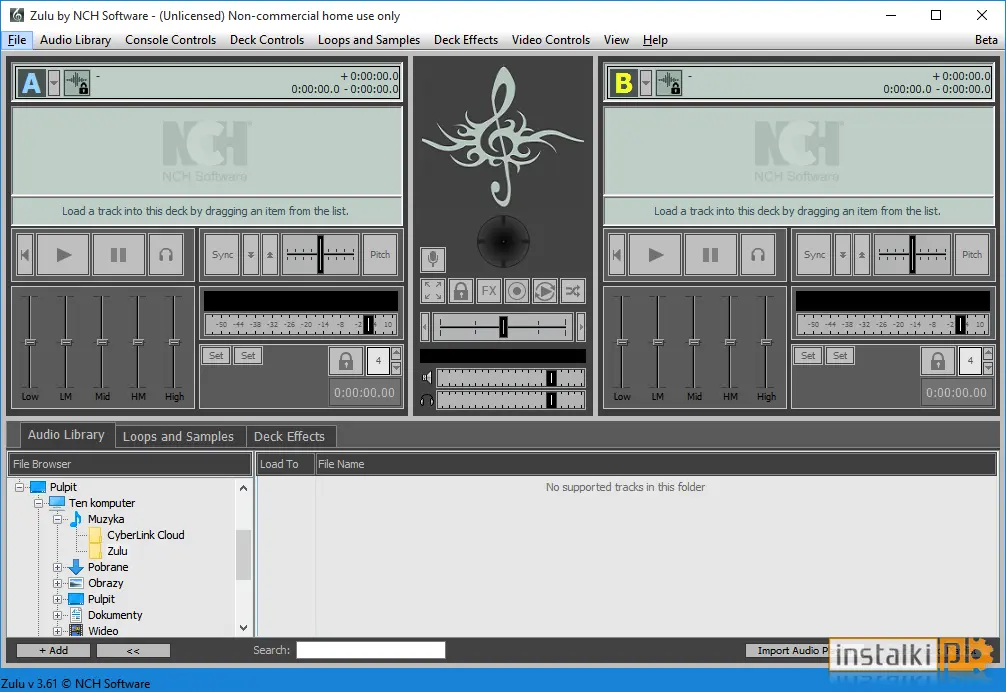Screen dimensions: 1006x692
Task: Raise tempo with Deck A up-arrow button
Action: 270,255
